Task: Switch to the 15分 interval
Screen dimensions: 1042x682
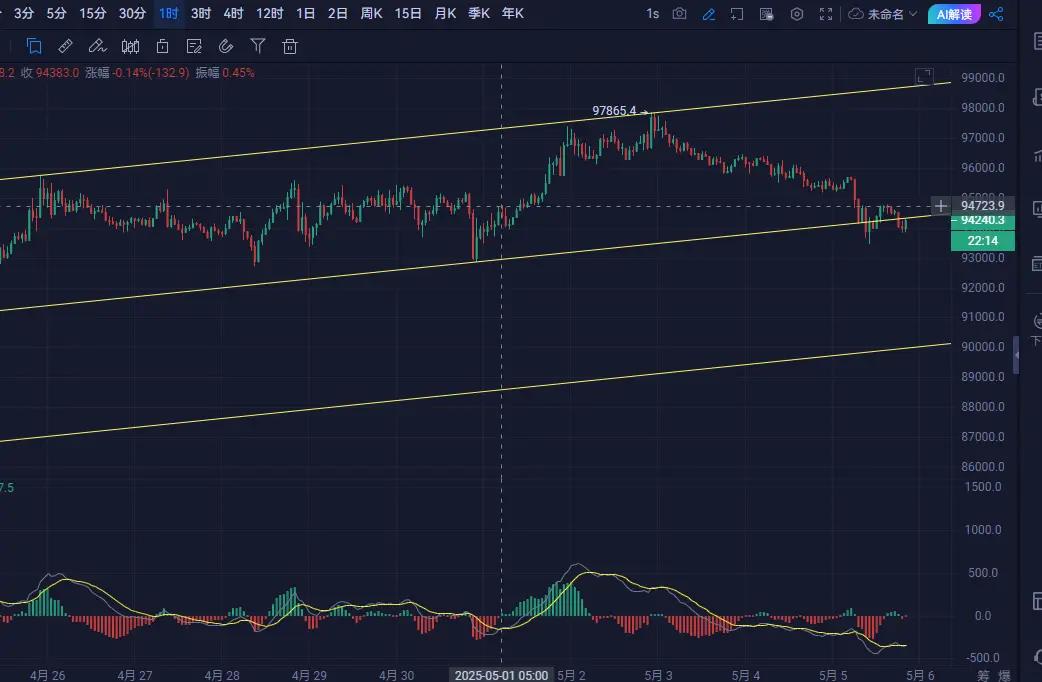Action: pyautogui.click(x=92, y=13)
